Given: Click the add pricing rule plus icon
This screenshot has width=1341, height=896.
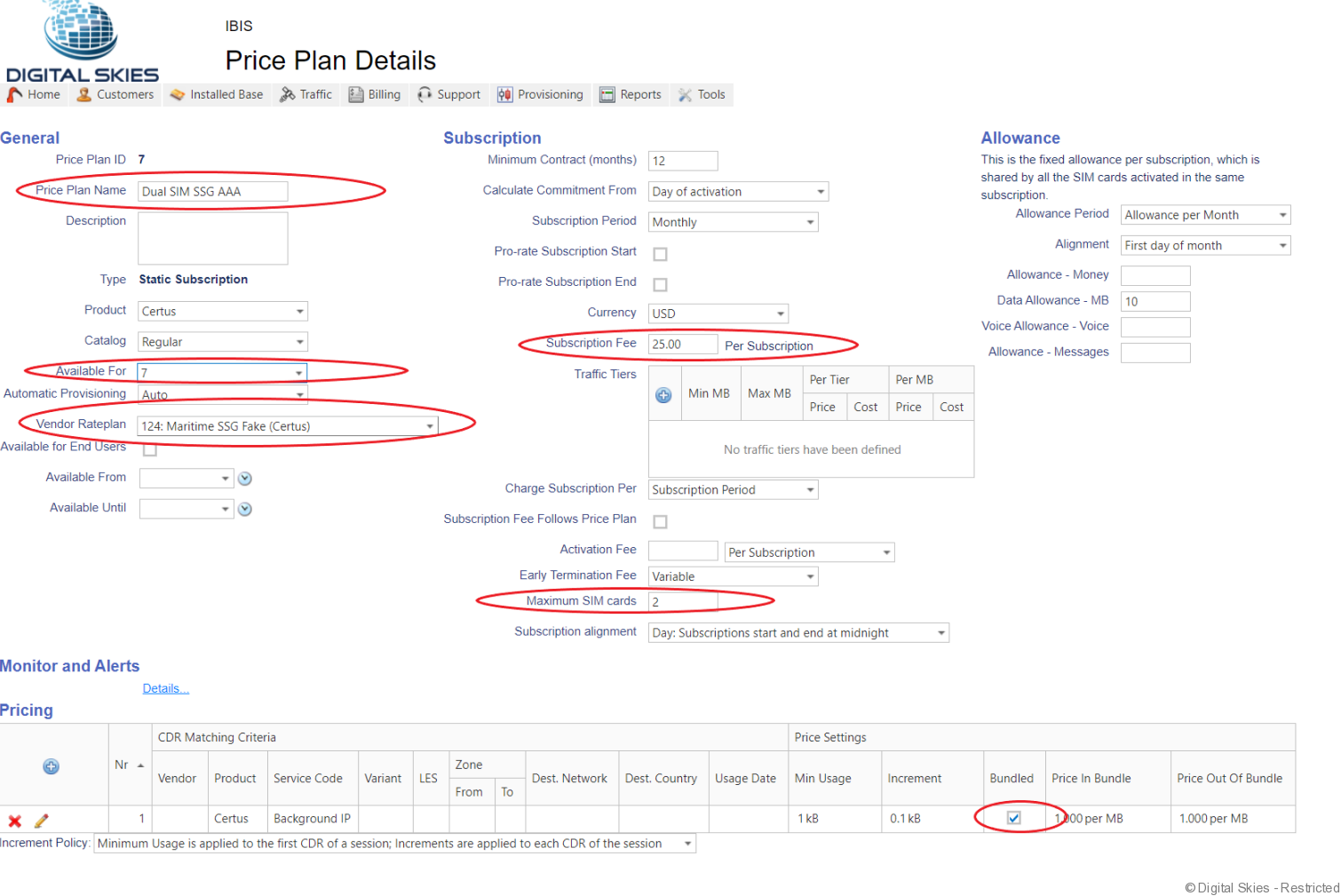Looking at the screenshot, I should click(x=52, y=766).
